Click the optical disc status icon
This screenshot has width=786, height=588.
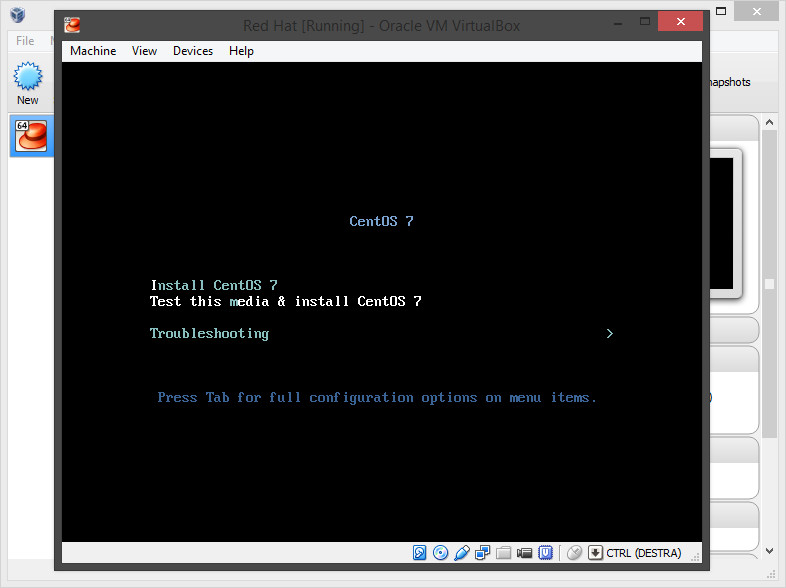point(440,553)
